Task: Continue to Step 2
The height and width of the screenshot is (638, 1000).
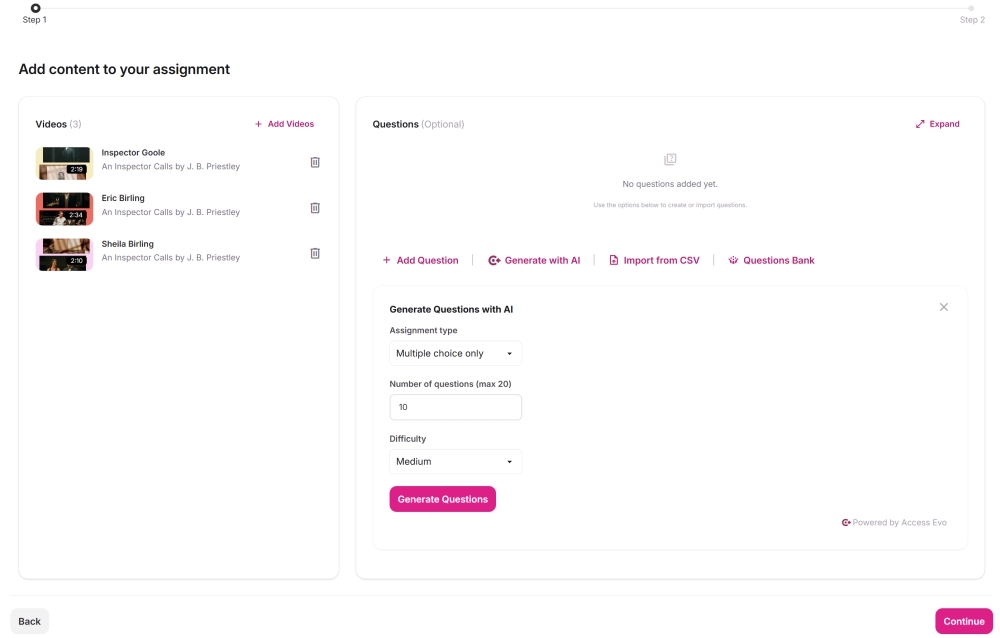Action: click(x=963, y=621)
